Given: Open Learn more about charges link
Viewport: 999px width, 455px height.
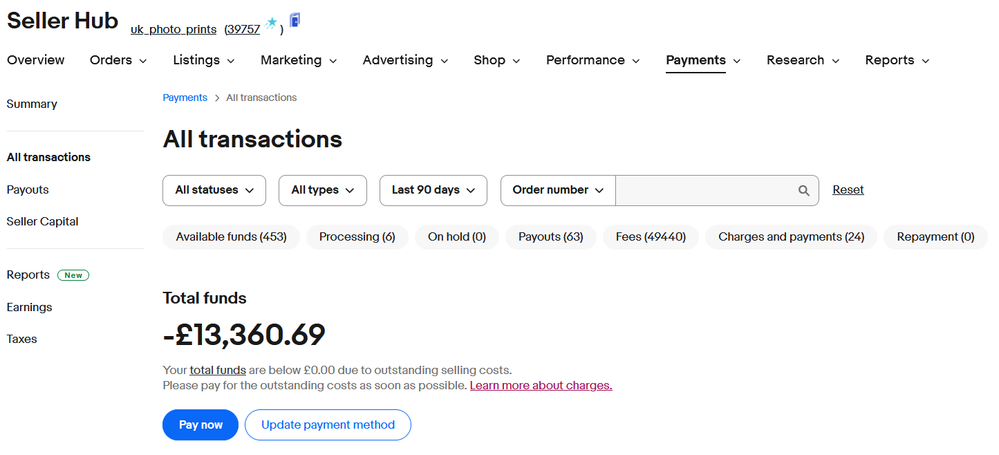Looking at the screenshot, I should [x=541, y=386].
